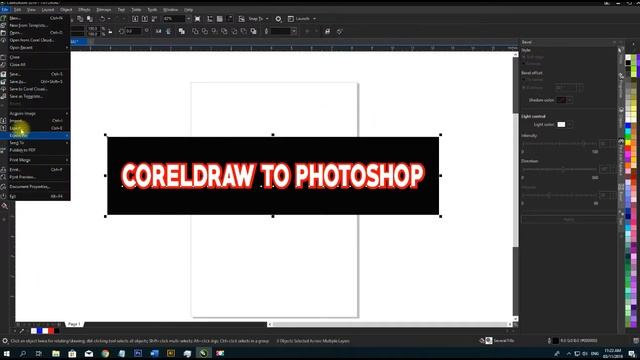Viewport: 640px width, 360px height.
Task: Choose Import in the File menu
Action: pyautogui.click(x=35, y=121)
